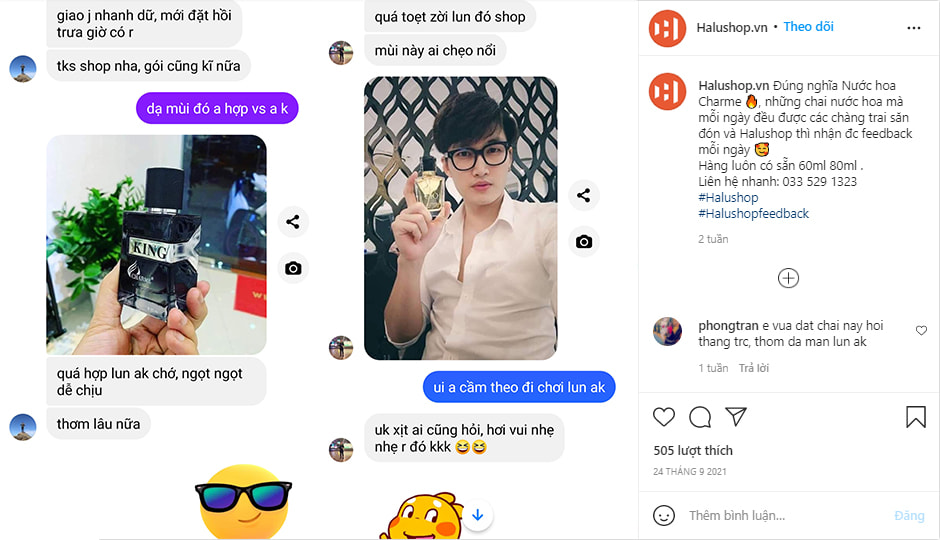Click camera icon beside King perfume photo
Screen dimensions: 940x540
pyautogui.click(x=293, y=268)
